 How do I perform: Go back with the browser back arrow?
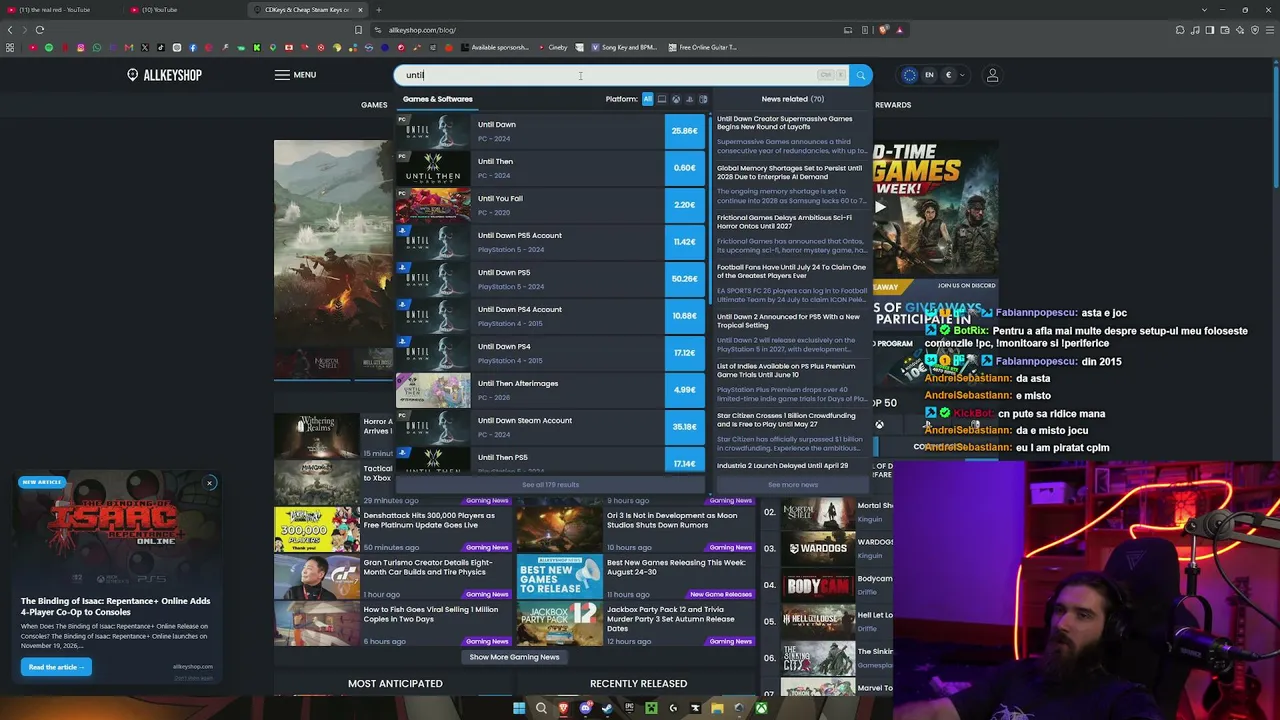(x=10, y=30)
